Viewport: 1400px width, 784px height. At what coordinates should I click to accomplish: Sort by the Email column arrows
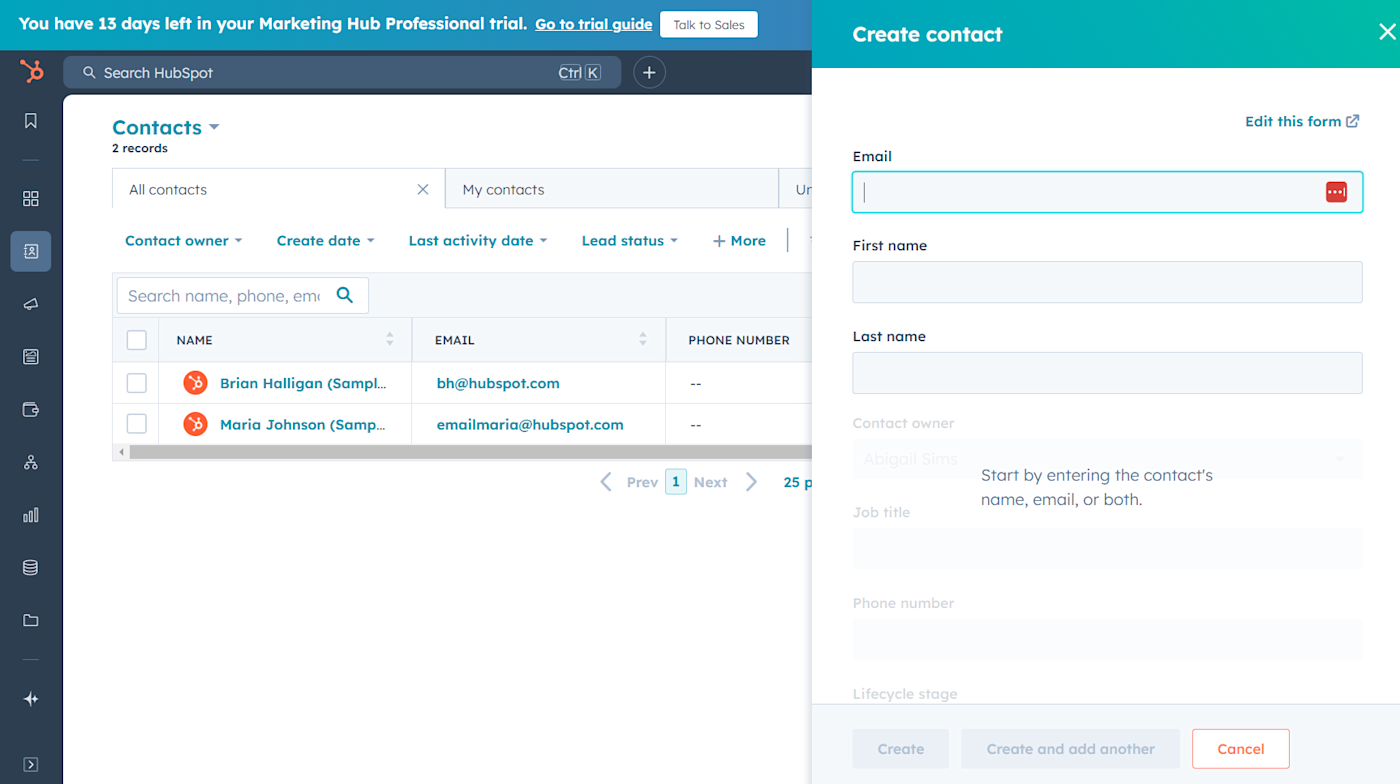point(643,340)
